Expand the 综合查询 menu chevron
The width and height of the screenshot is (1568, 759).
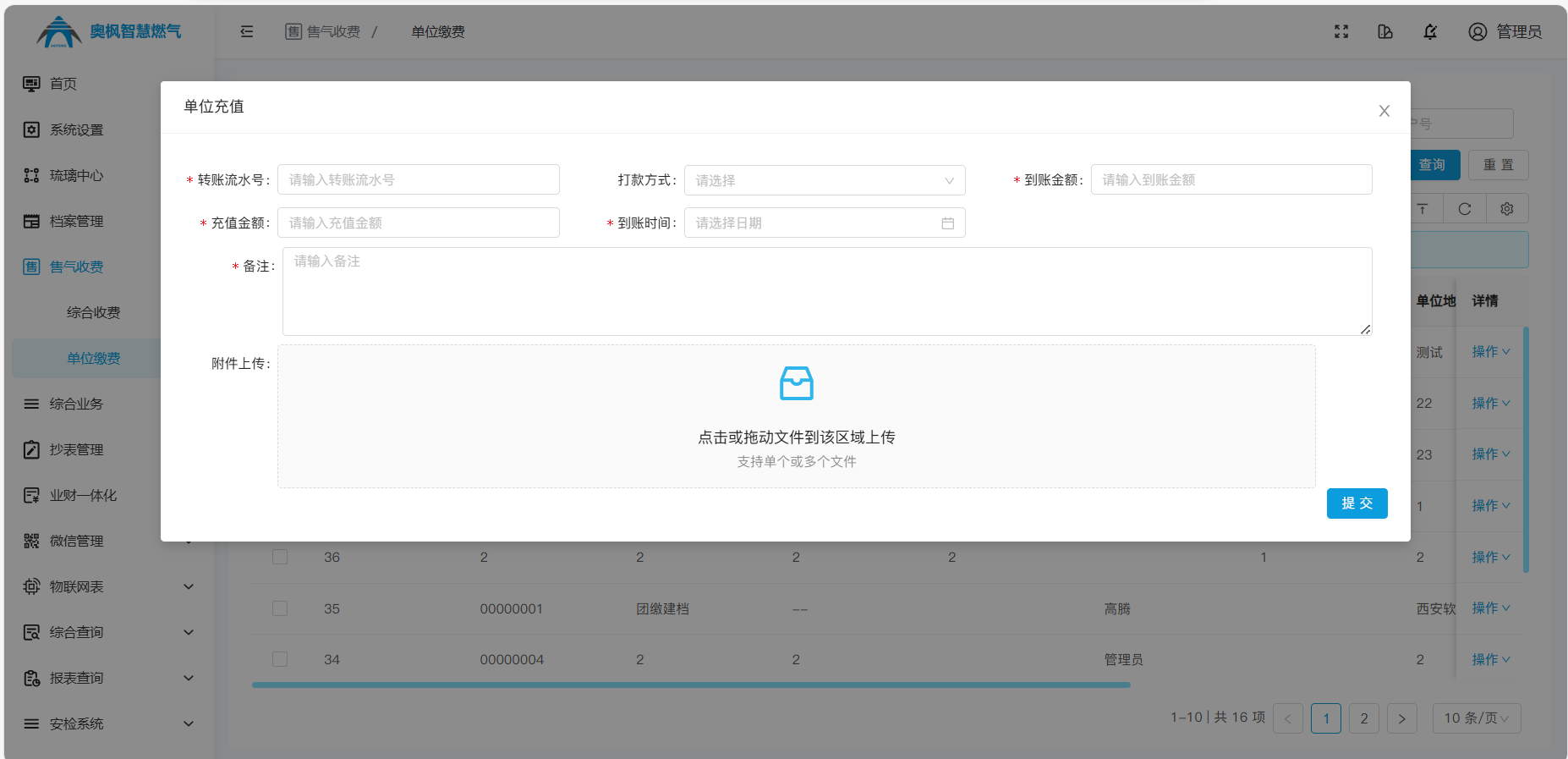point(189,632)
